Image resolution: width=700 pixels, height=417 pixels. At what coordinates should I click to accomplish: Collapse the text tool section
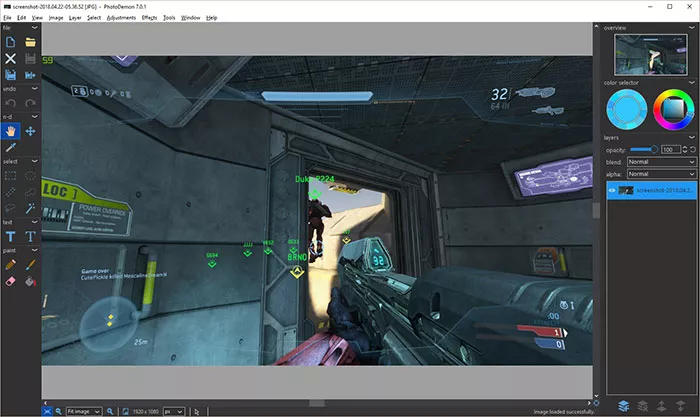click(x=34, y=222)
